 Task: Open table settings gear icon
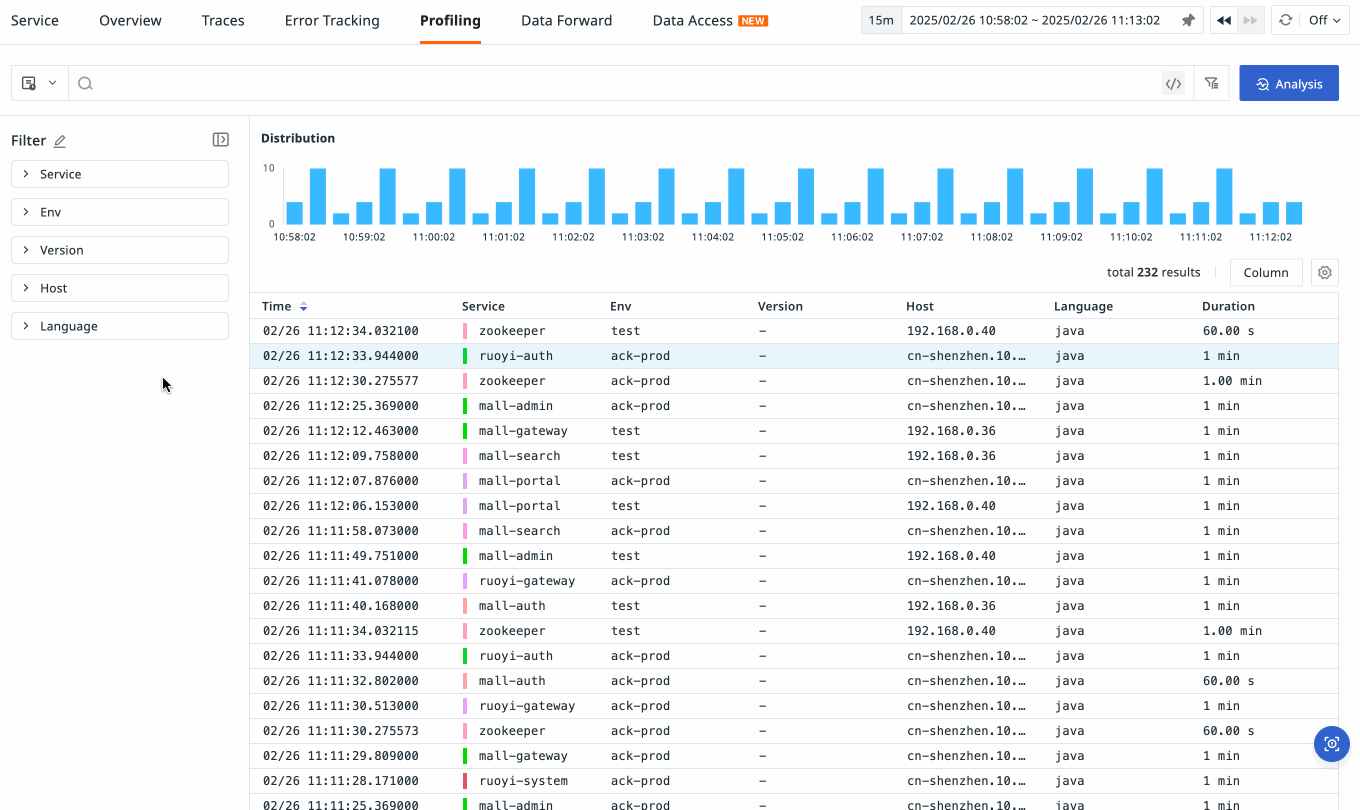[1325, 273]
